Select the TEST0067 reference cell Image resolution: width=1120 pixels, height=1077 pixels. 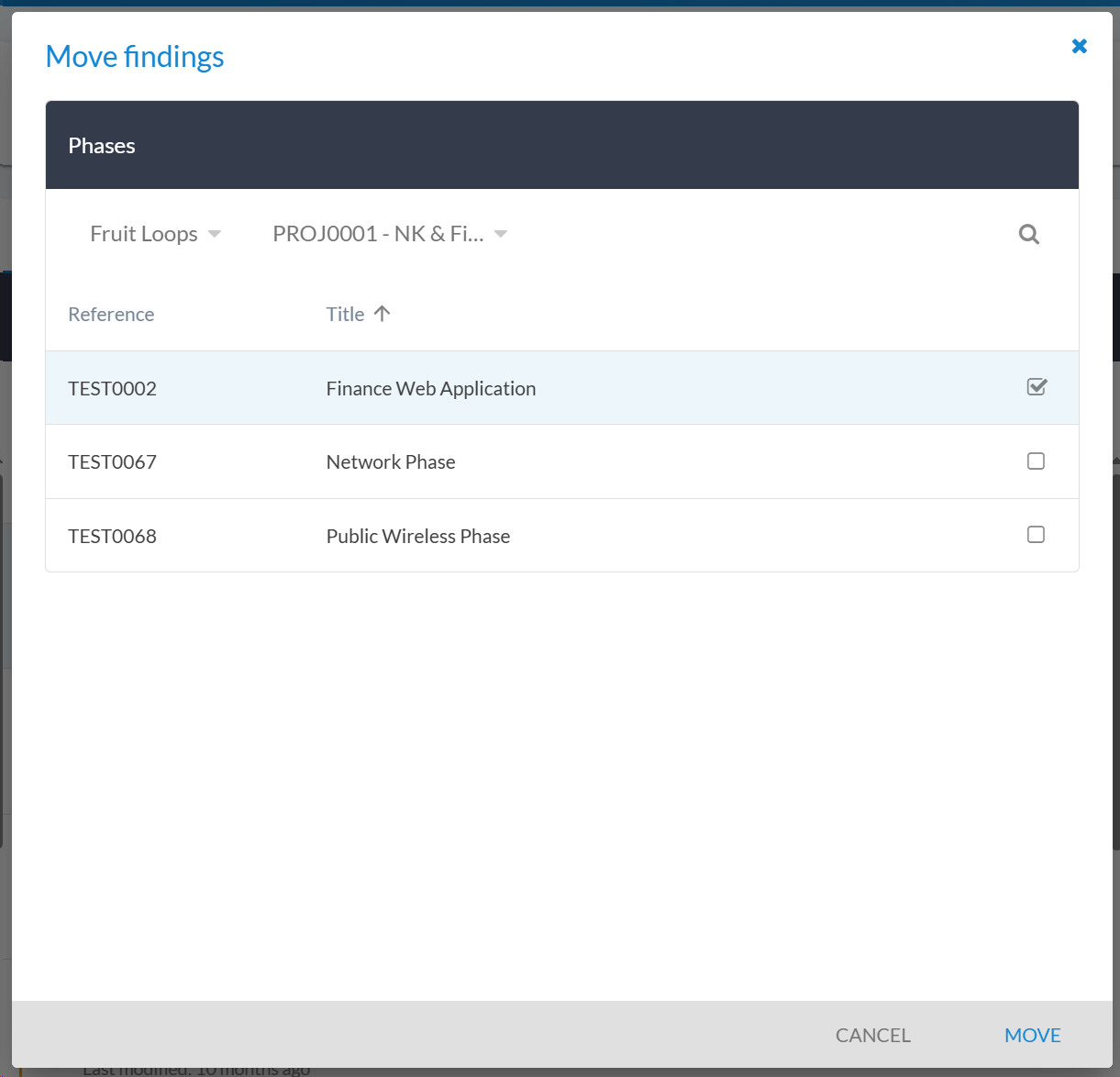(112, 462)
